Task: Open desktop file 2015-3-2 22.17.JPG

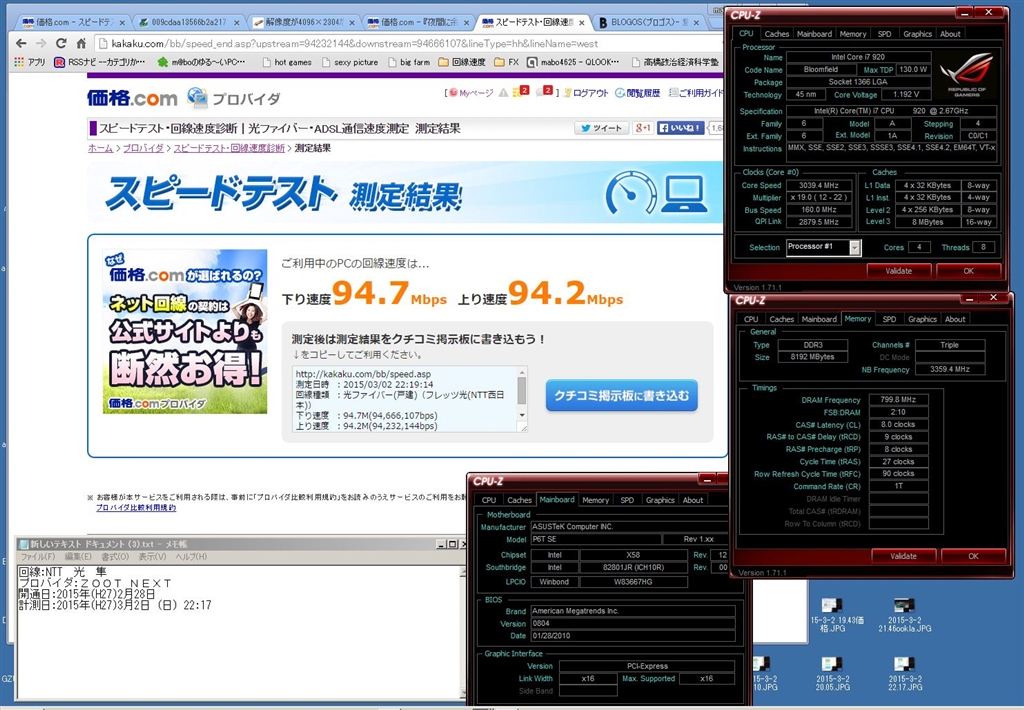Action: click(904, 673)
